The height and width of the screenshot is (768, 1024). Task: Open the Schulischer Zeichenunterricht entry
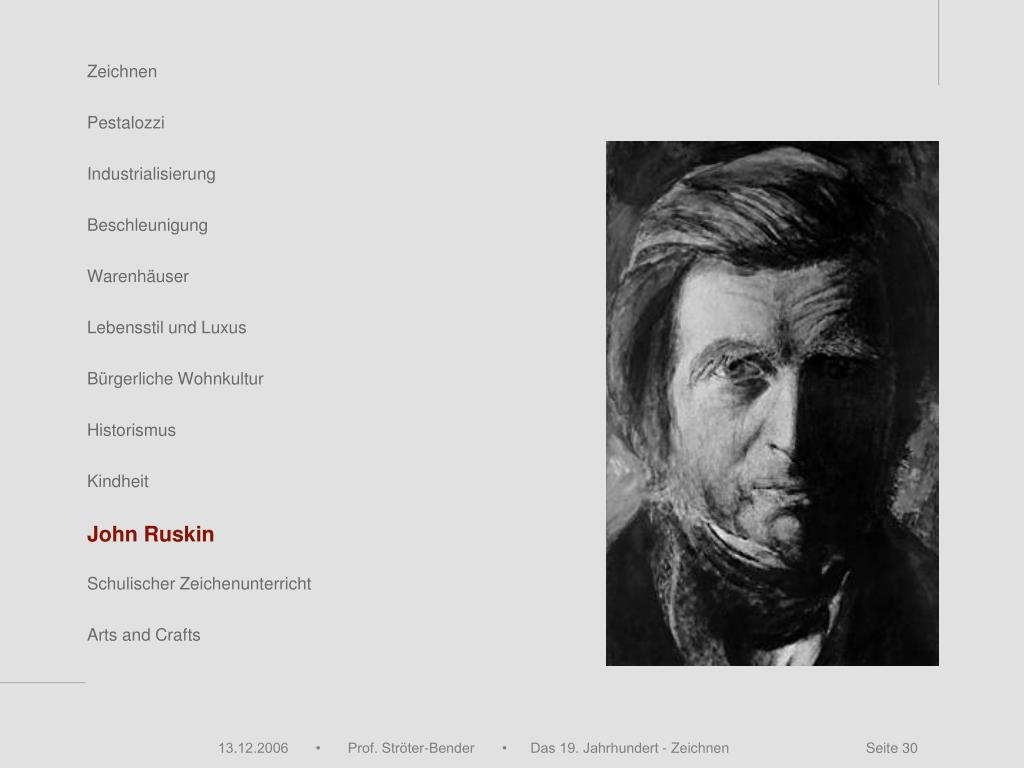pyautogui.click(x=199, y=584)
